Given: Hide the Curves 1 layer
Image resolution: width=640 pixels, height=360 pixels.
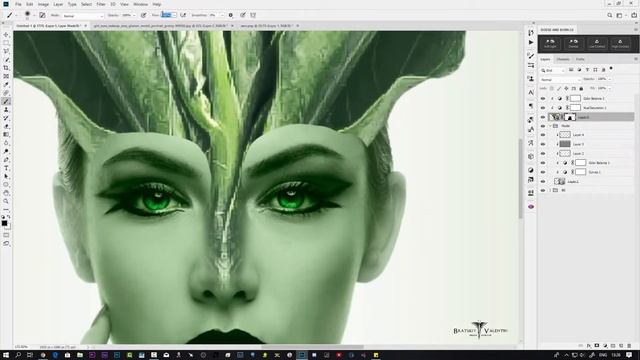Looking at the screenshot, I should pos(543,172).
